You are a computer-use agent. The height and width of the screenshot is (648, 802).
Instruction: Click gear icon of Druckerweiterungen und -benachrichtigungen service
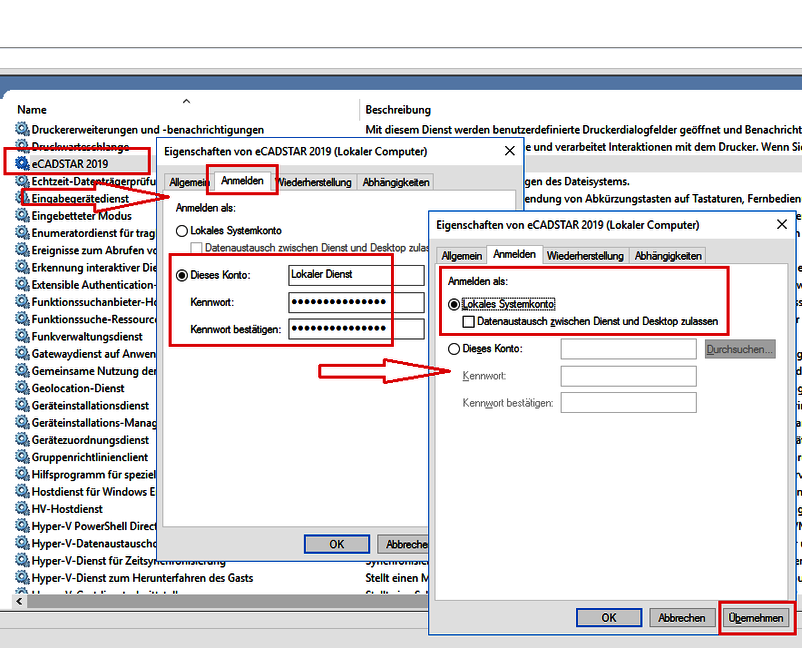click(22, 129)
